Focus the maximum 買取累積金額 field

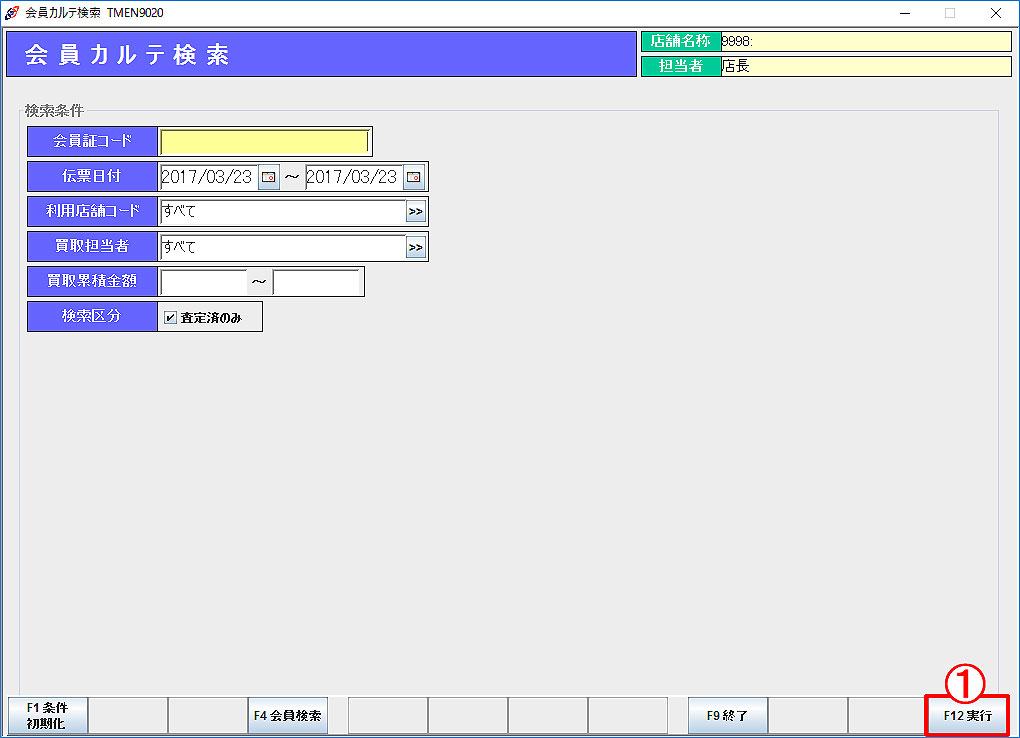click(317, 282)
